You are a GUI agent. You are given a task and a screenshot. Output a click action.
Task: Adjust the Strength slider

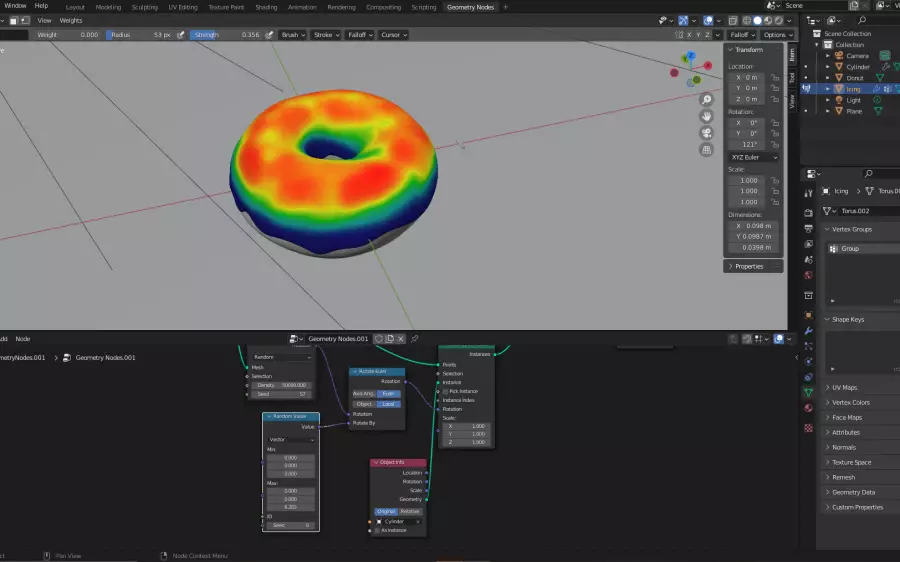(228, 35)
